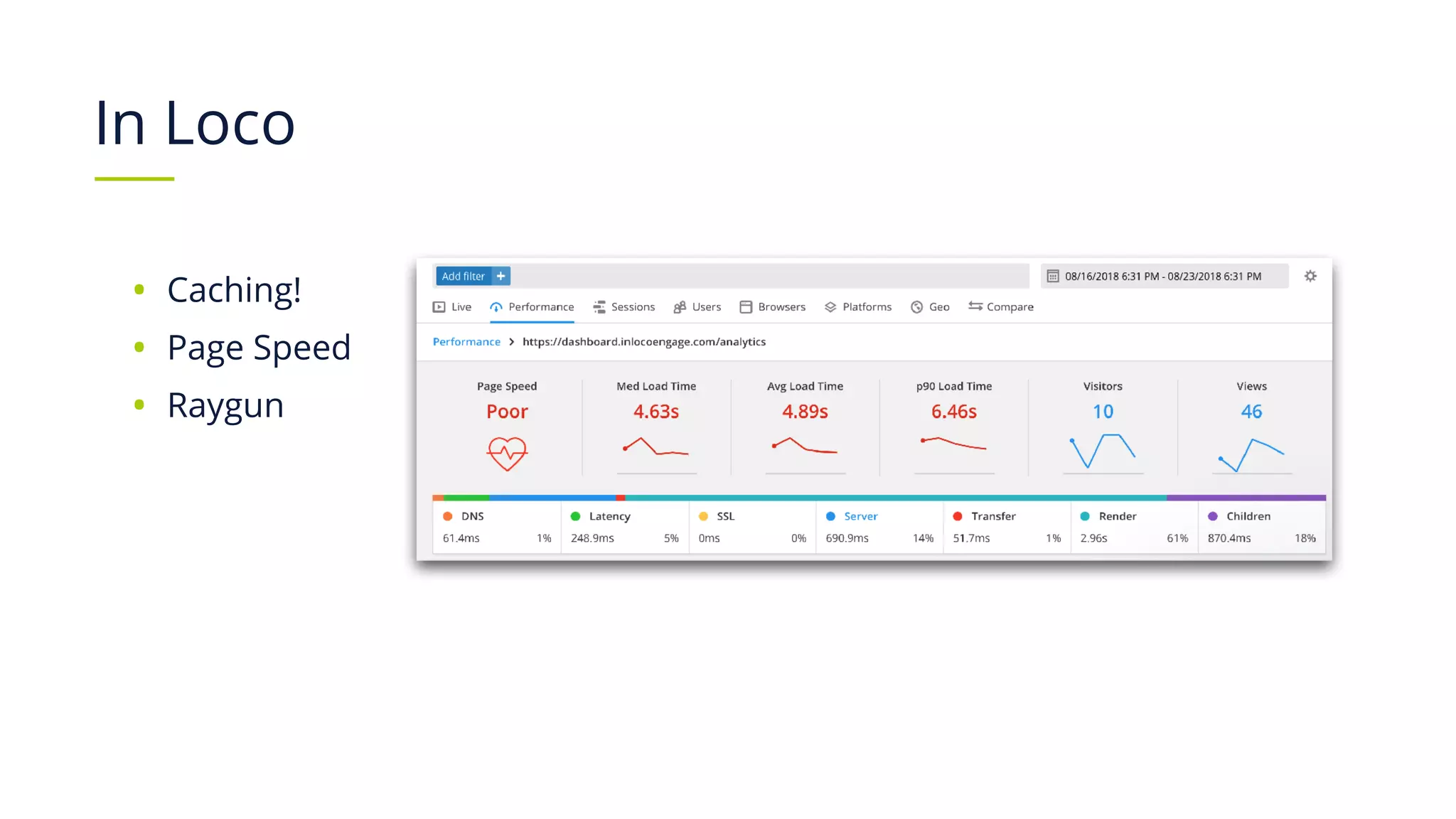
Task: Click the Visitors sparkline chart
Action: click(x=1103, y=451)
